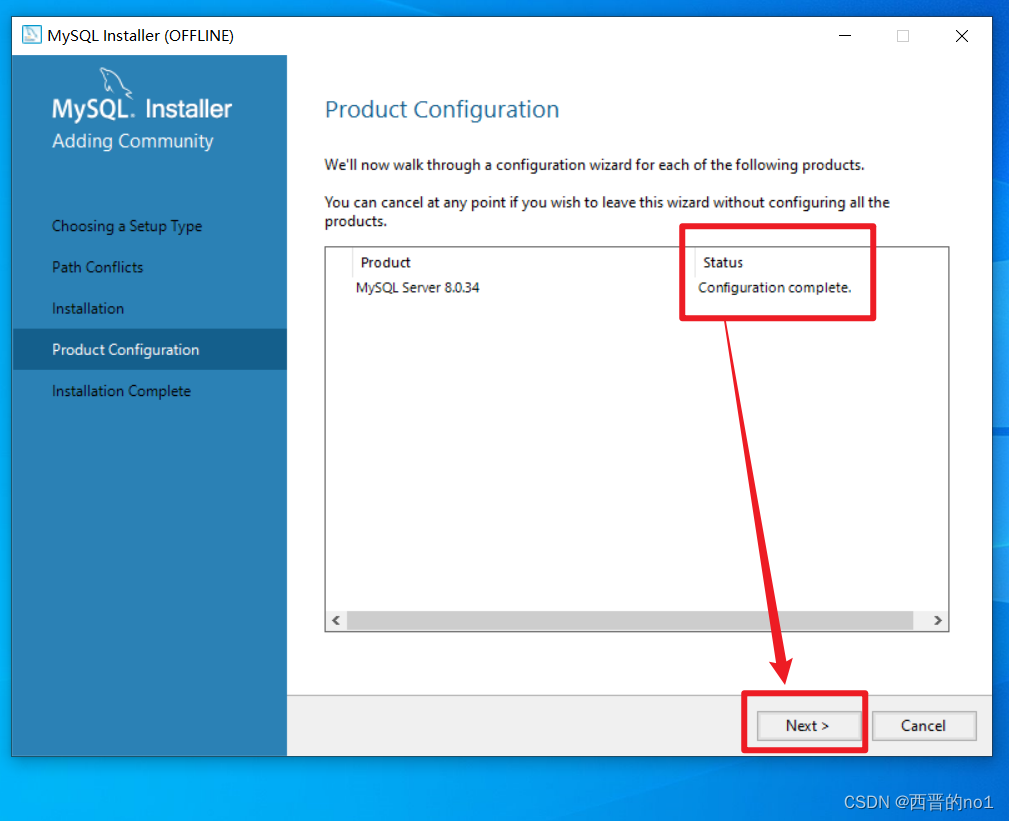Select the Choosing a Setup Type step
This screenshot has height=821, width=1009.
tap(127, 226)
